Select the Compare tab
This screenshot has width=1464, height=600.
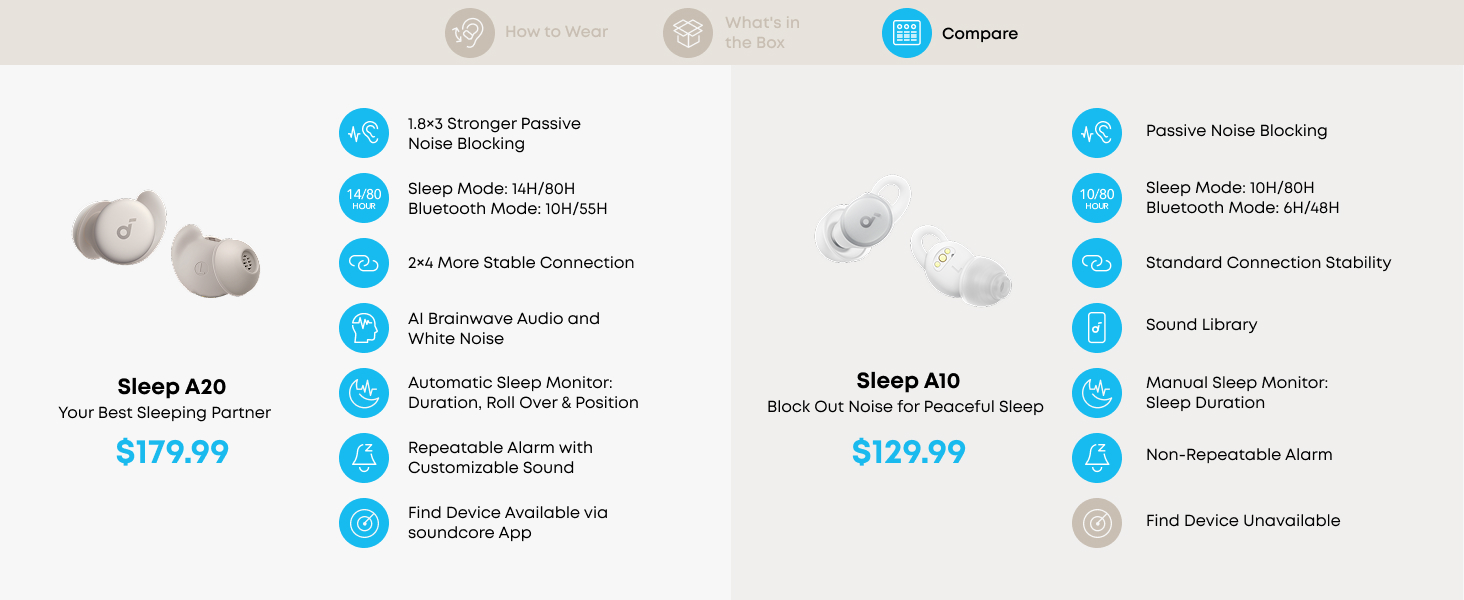pos(978,33)
